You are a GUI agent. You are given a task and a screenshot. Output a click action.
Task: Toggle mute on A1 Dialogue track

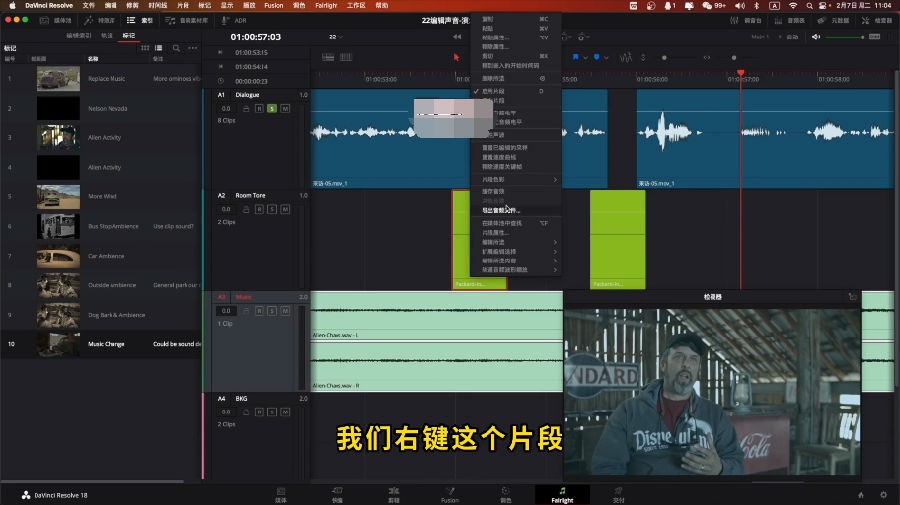pyautogui.click(x=285, y=108)
